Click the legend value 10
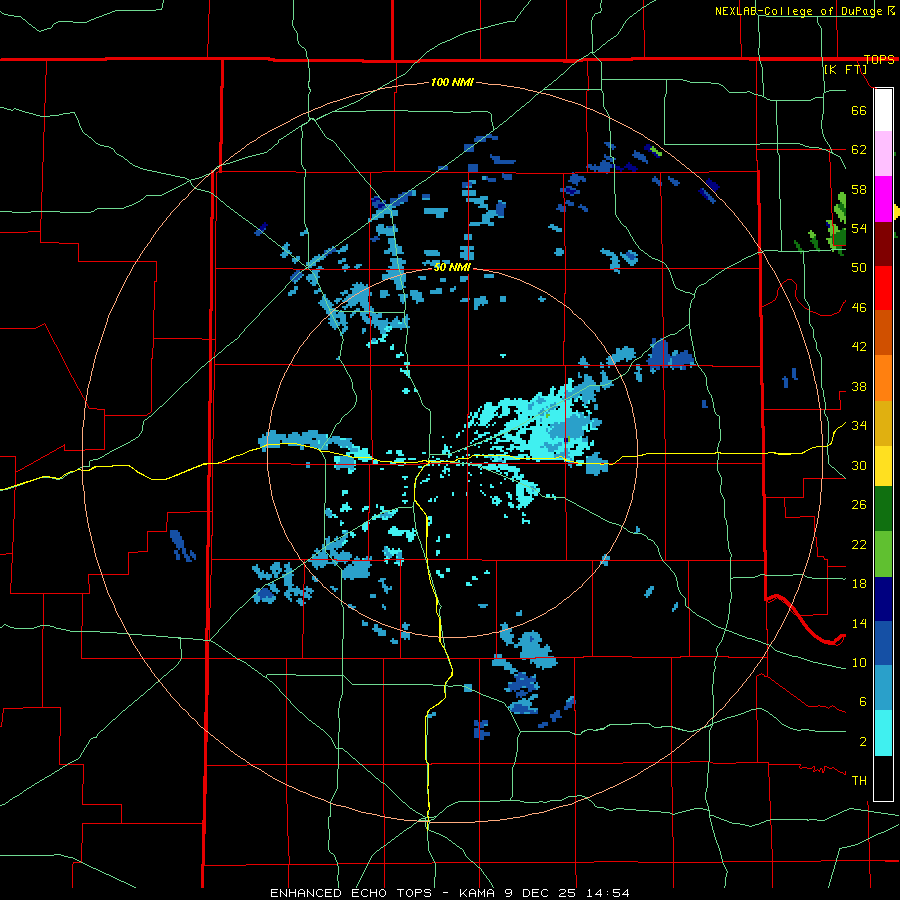This screenshot has width=900, height=900. 859,662
